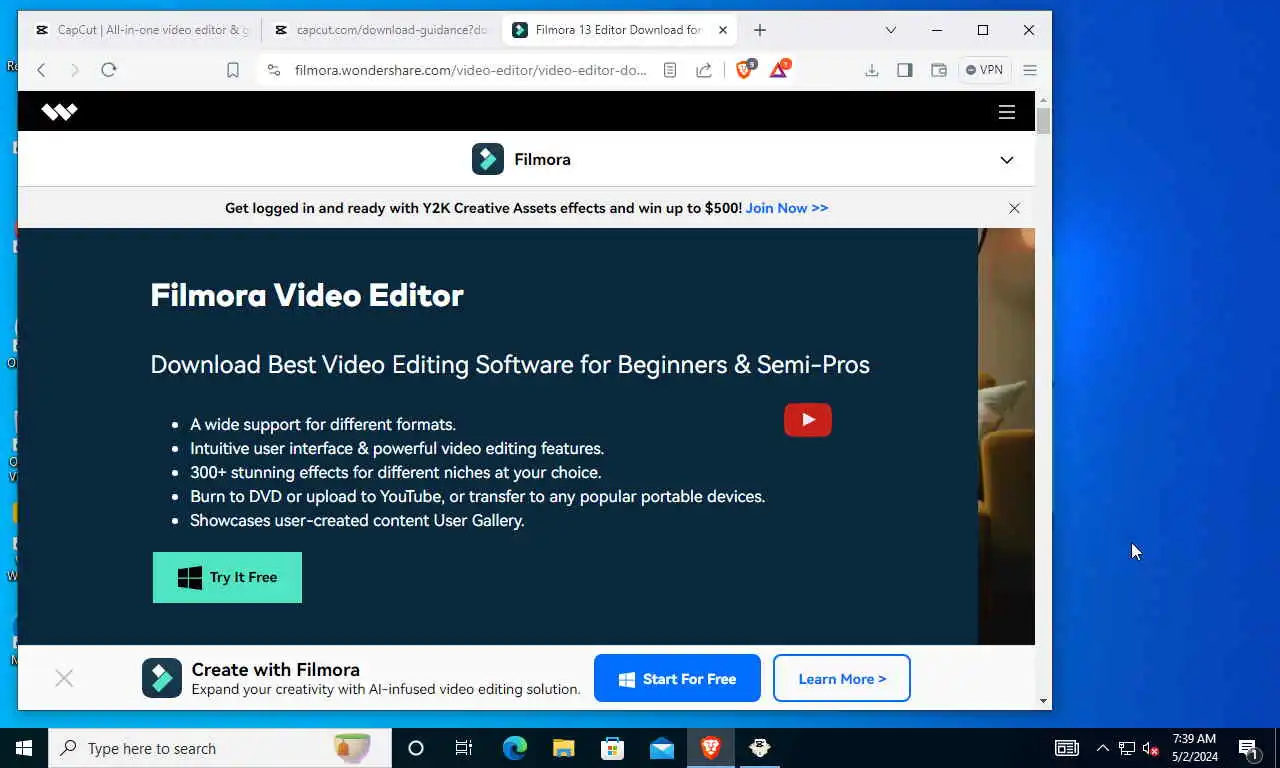Click 'Burn to DVD or upload to YouTube' bullet

pos(478,496)
